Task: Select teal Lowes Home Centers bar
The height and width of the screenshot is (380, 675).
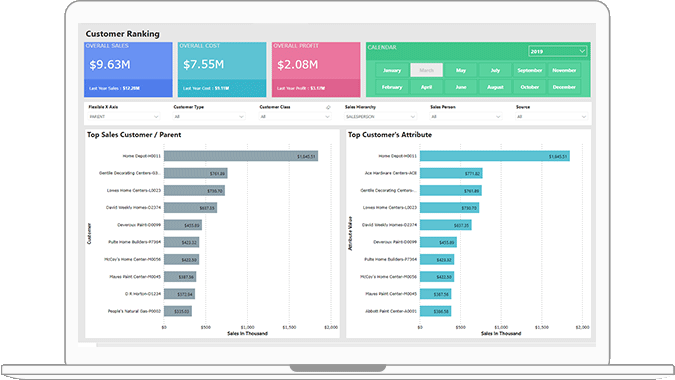Action: coord(449,208)
